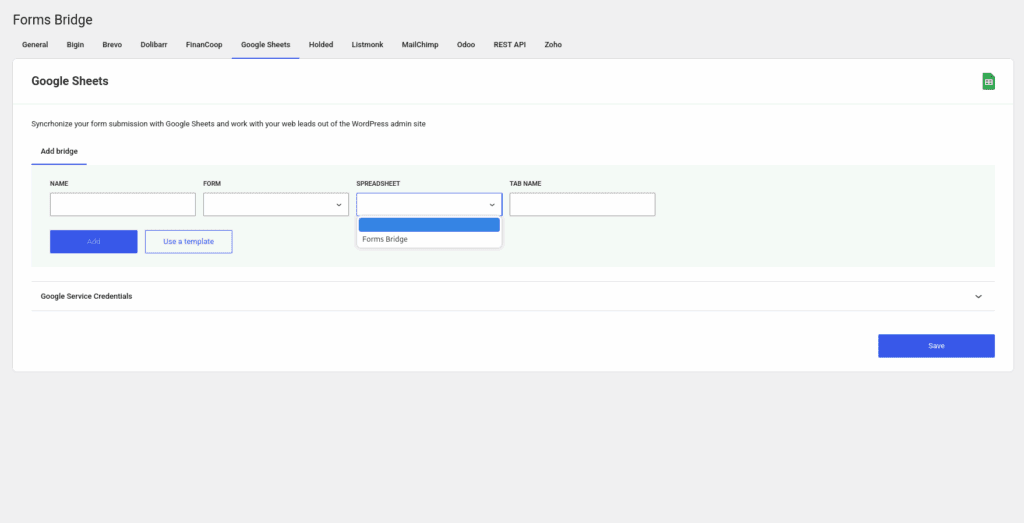This screenshot has width=1024, height=523.
Task: Click the Save button
Action: [x=936, y=346]
